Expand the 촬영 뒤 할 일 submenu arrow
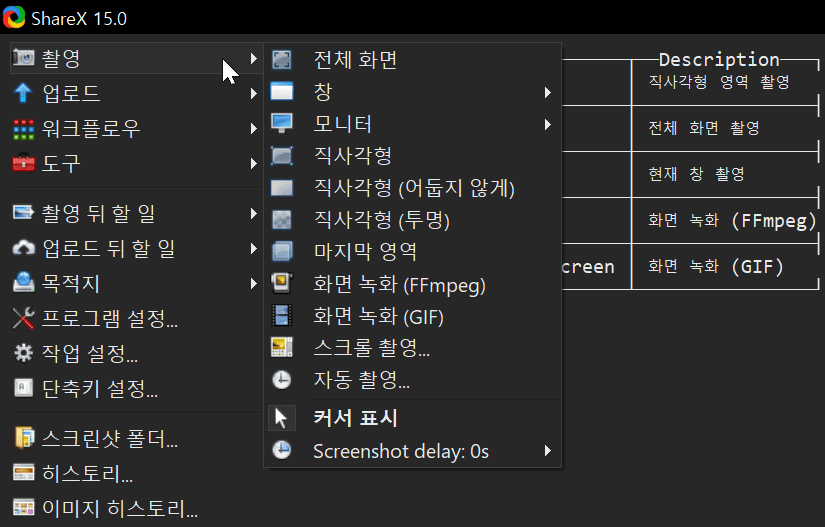 254,214
